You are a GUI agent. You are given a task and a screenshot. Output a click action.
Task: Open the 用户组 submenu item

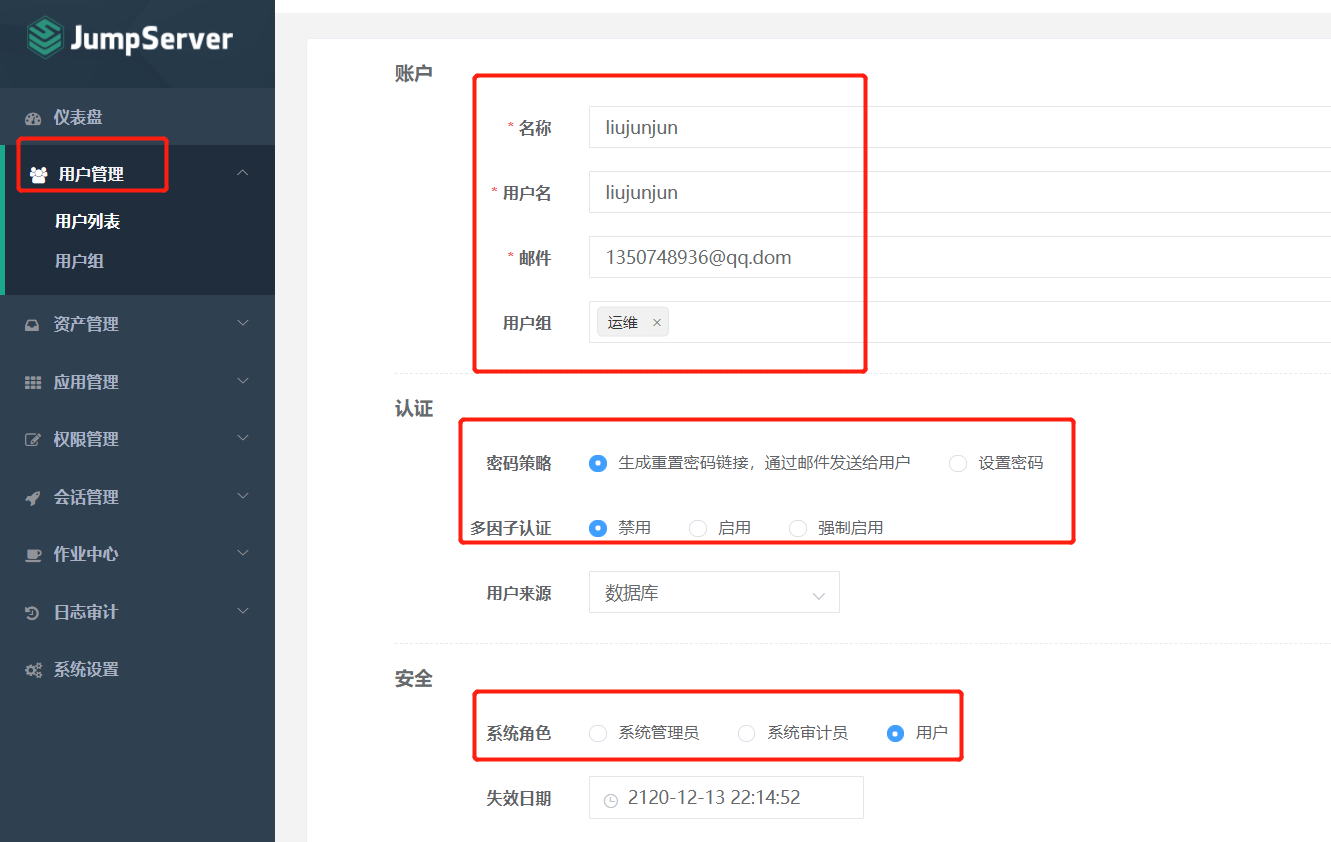(x=80, y=262)
